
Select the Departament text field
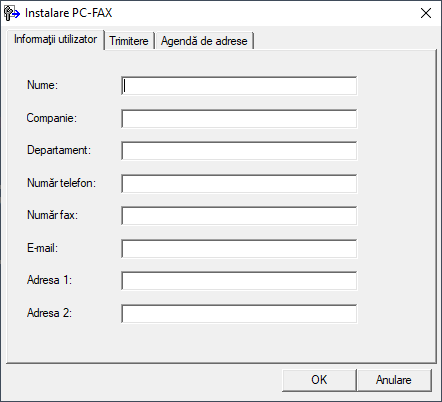[x=239, y=151]
